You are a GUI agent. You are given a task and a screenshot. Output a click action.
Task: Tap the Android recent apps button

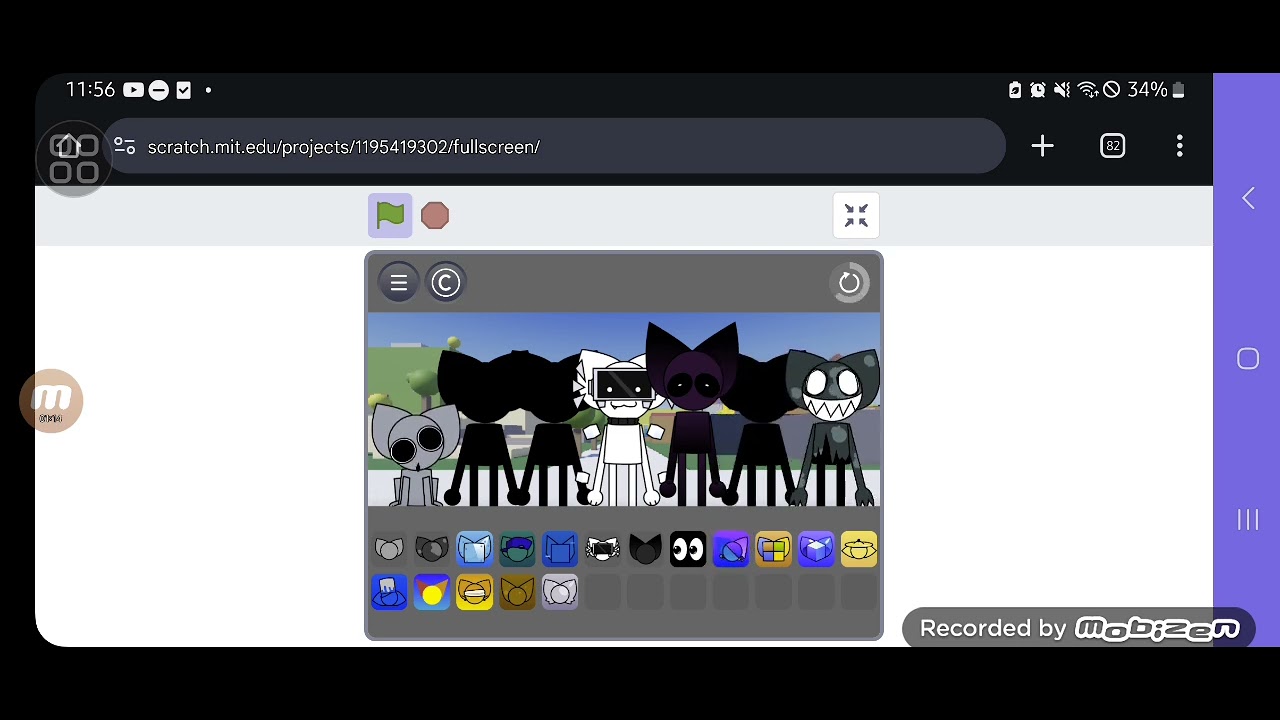click(1248, 520)
